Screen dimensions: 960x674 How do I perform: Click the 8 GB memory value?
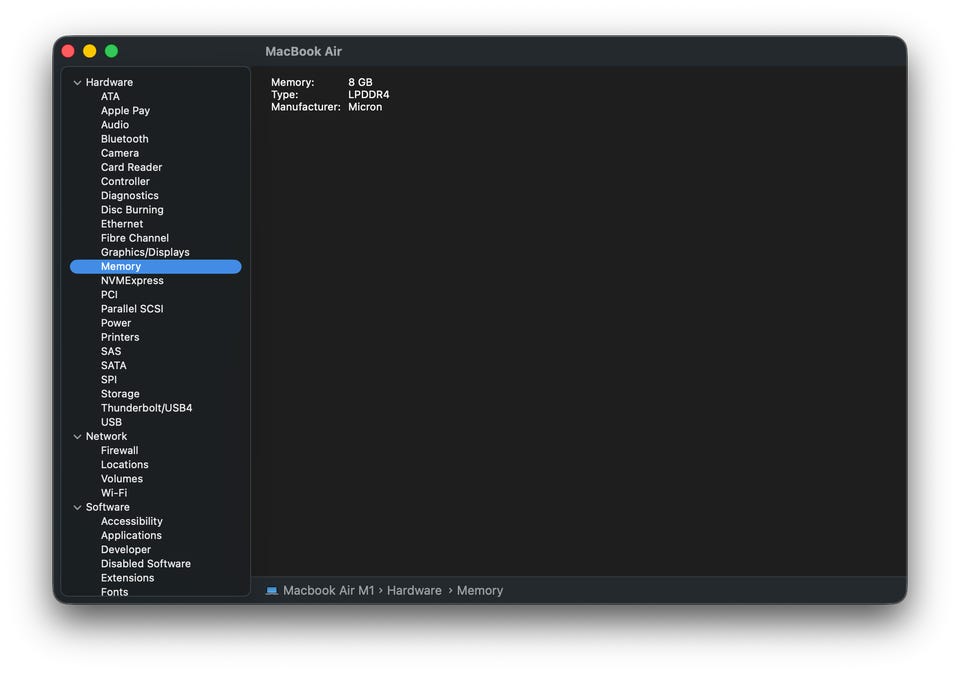click(360, 82)
